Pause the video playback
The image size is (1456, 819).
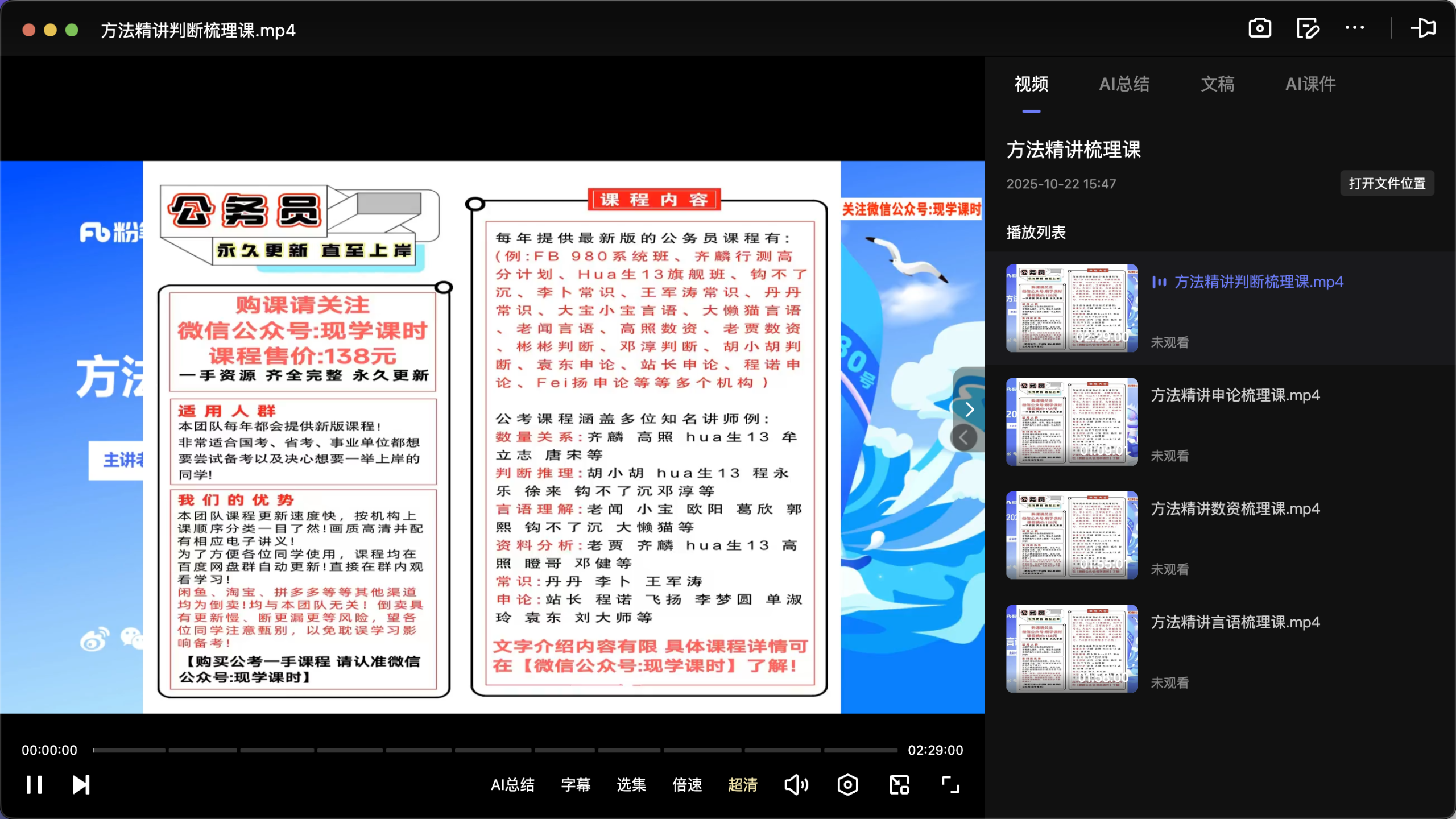34,784
